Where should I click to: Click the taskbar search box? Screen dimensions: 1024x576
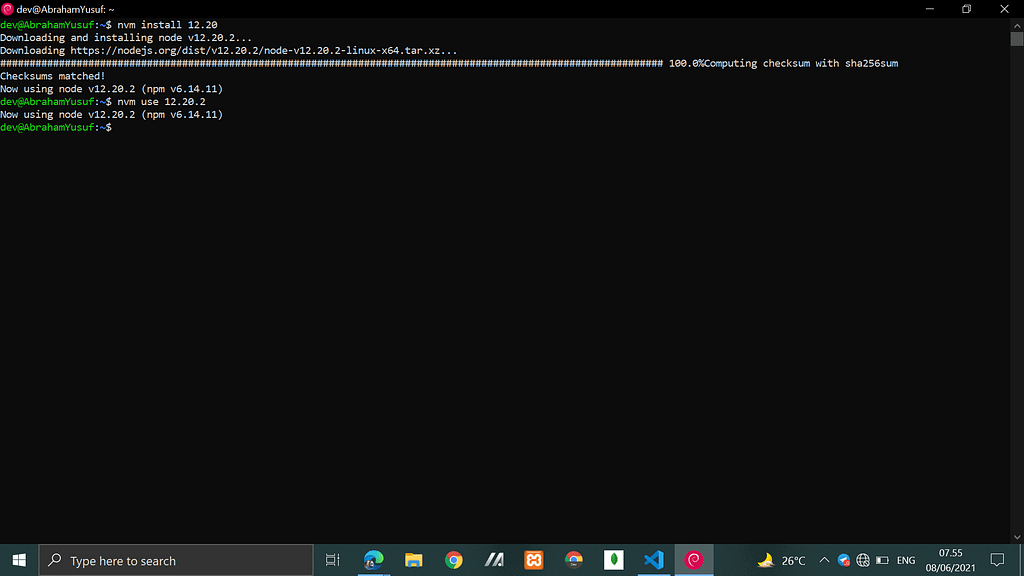coord(176,560)
